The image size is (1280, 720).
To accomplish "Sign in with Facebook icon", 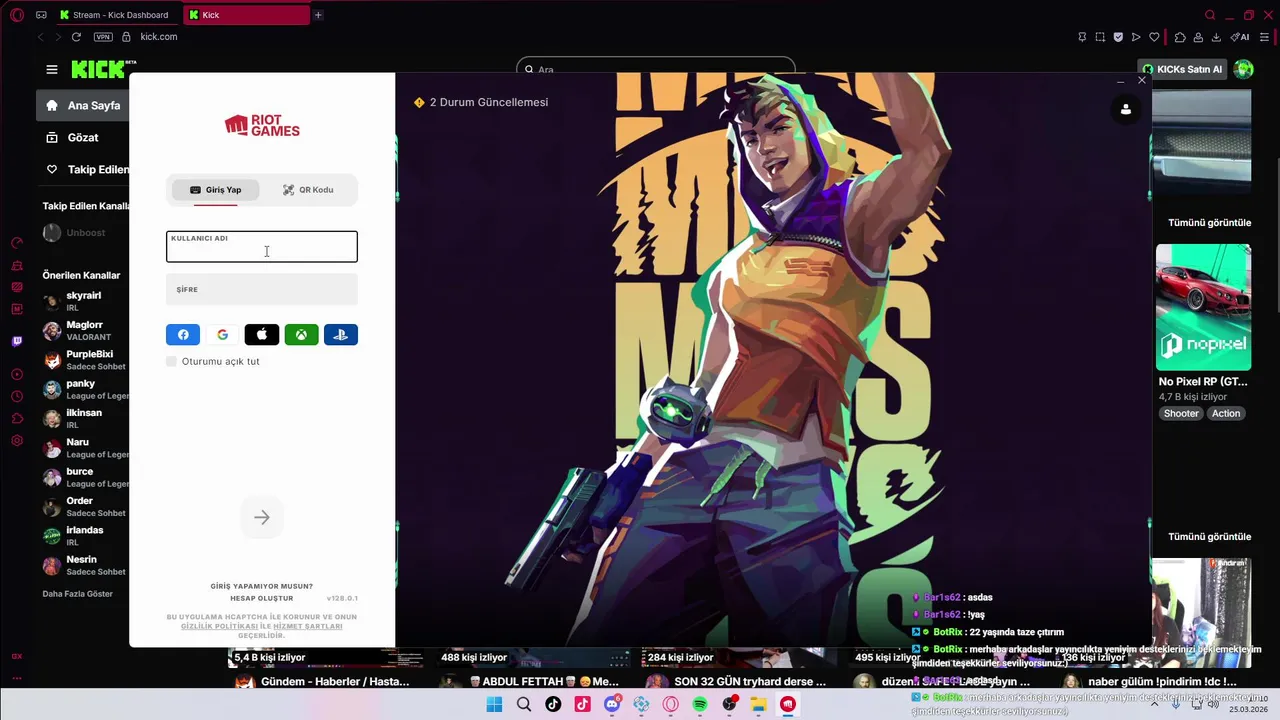I will (x=183, y=335).
